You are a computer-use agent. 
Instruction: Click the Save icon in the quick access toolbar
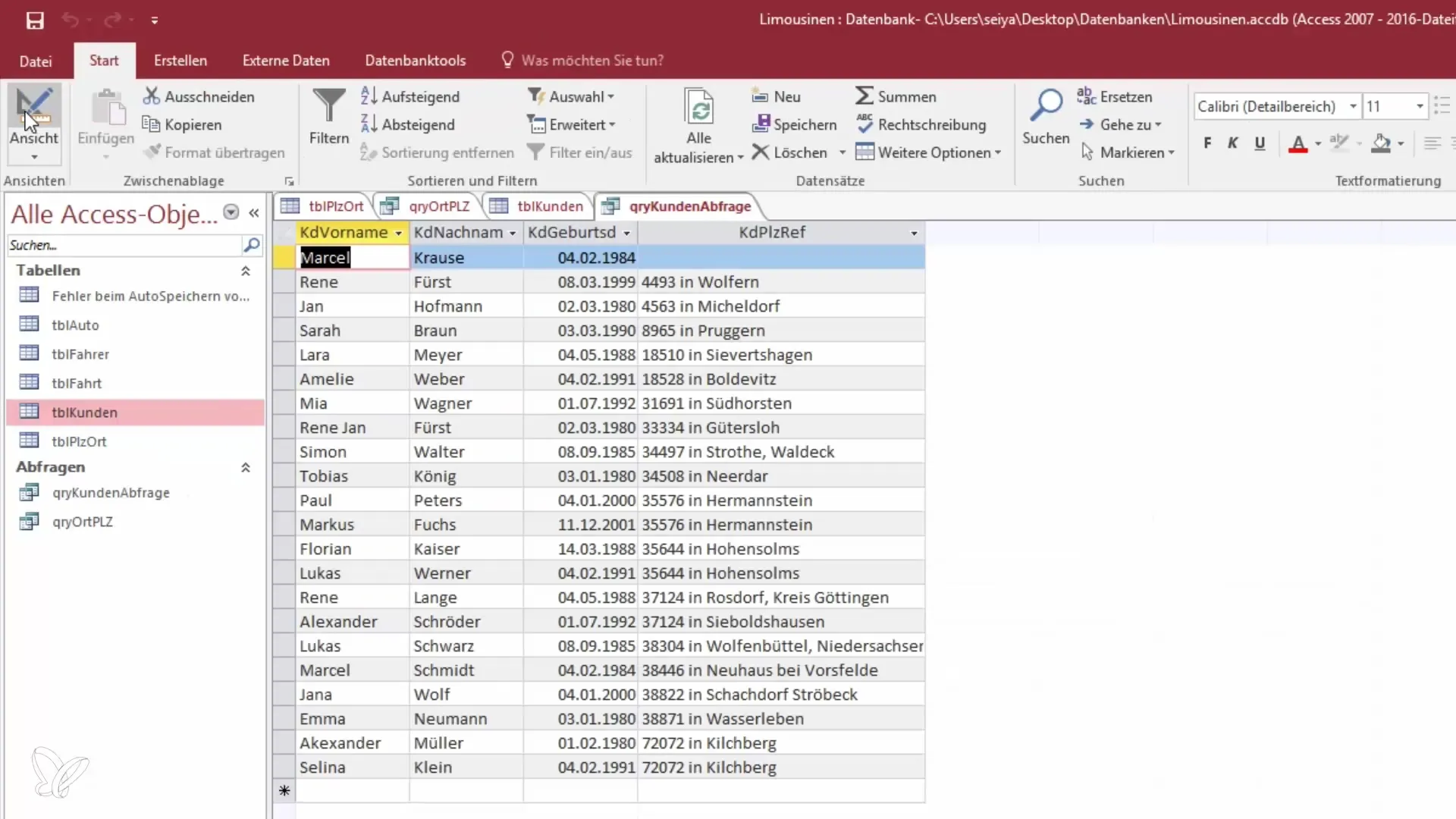35,20
